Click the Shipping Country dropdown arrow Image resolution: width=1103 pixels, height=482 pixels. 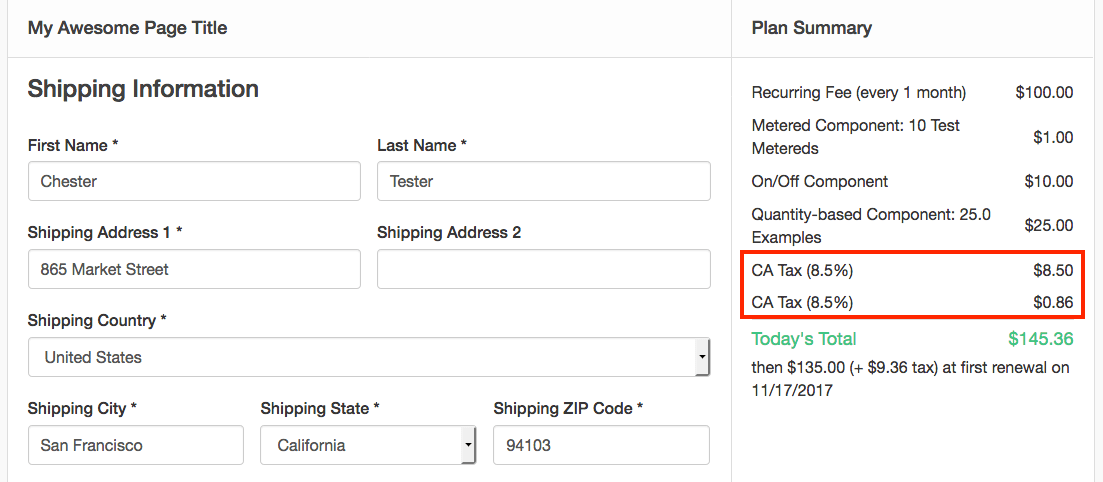coord(702,357)
